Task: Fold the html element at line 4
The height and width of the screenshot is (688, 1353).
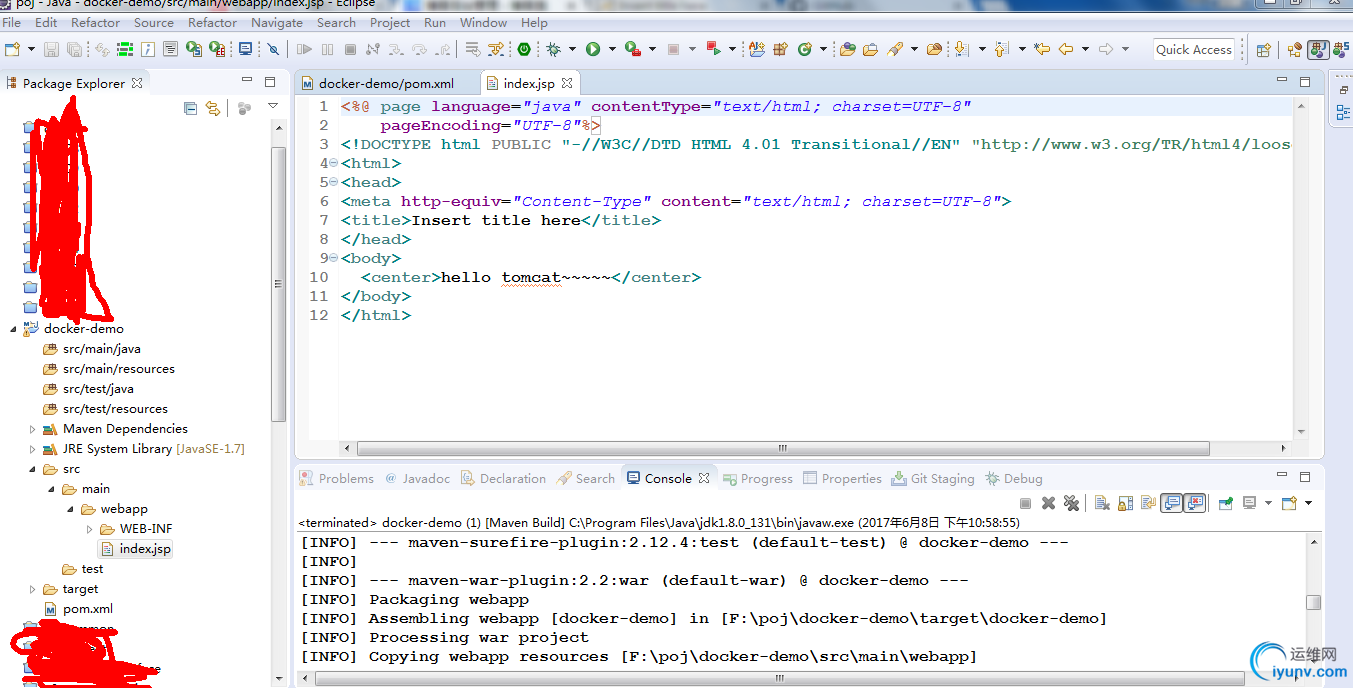Action: tap(333, 164)
